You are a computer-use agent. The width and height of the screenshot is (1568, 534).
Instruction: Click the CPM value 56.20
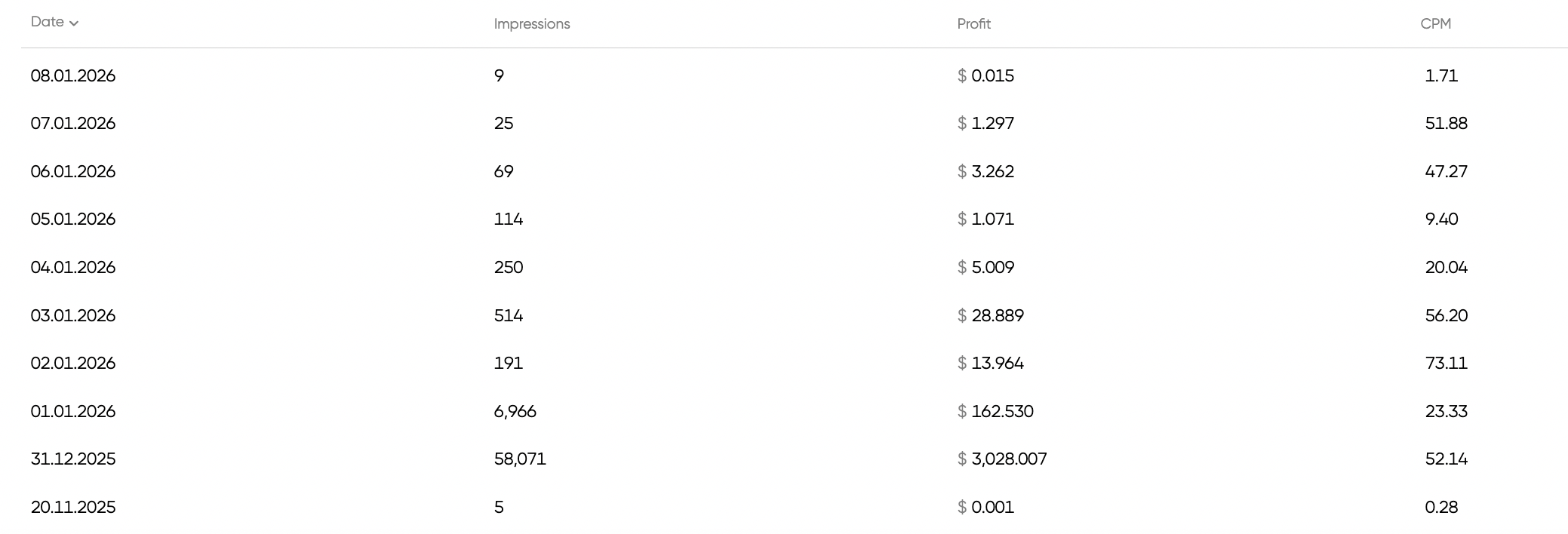coord(1446,315)
